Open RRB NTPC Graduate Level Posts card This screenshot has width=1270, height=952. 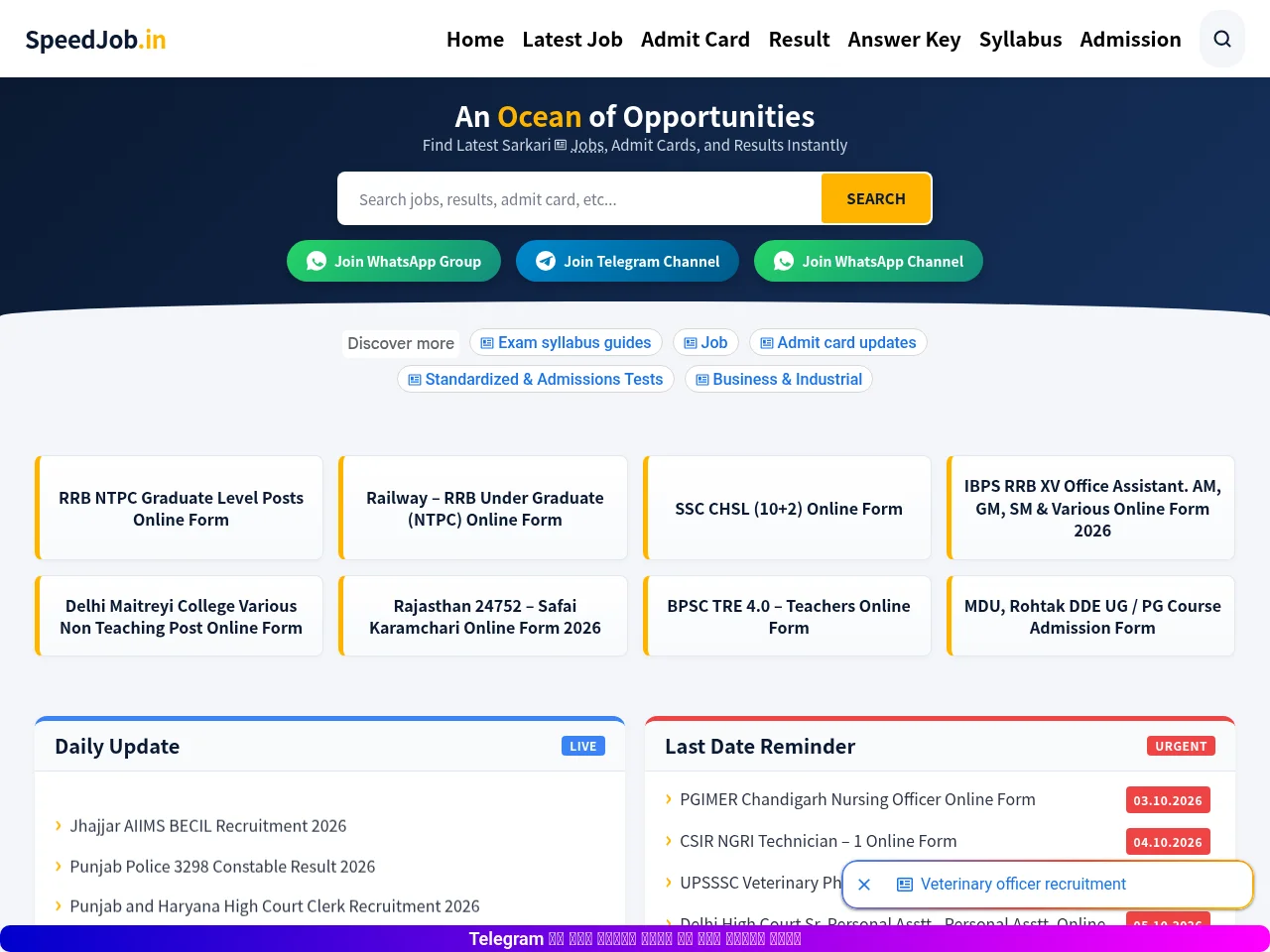[x=180, y=508]
